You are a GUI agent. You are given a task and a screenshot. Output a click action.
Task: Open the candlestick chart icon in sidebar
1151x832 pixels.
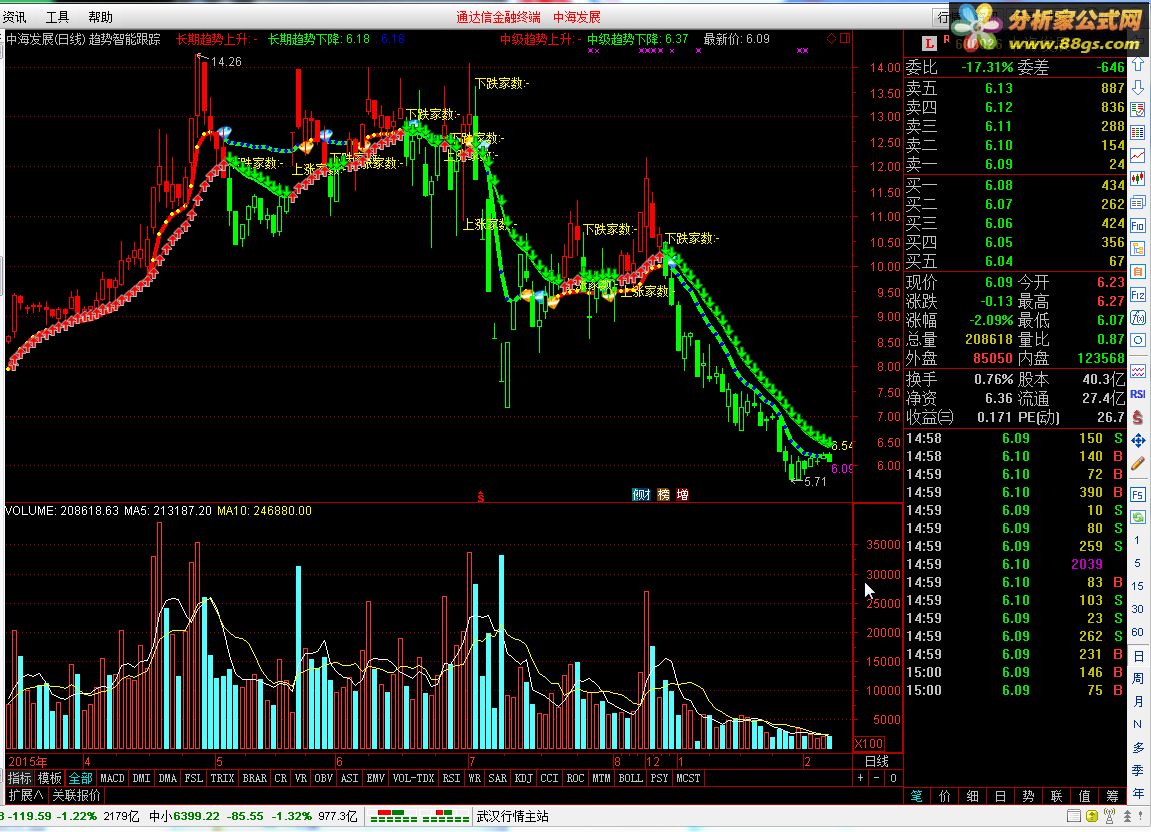(x=1138, y=178)
